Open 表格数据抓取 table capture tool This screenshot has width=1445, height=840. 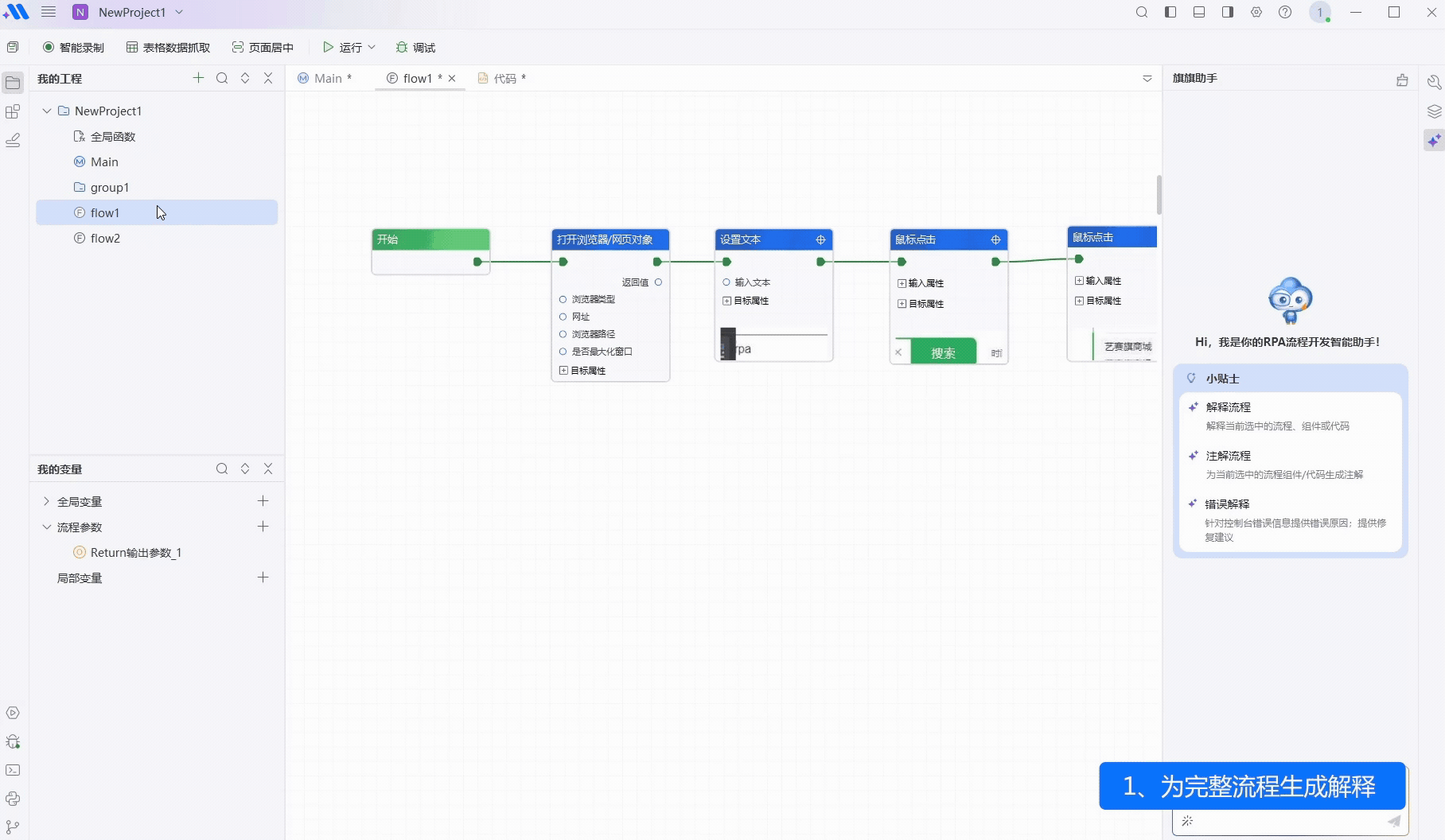coord(168,48)
